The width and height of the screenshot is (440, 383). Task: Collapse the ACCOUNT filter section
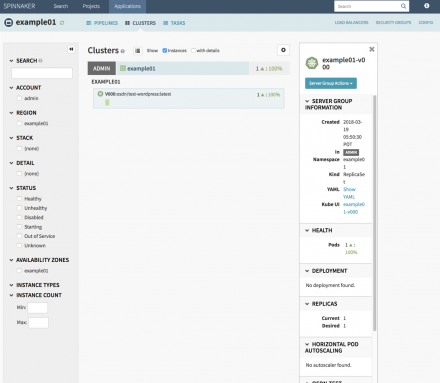pyautogui.click(x=25, y=88)
